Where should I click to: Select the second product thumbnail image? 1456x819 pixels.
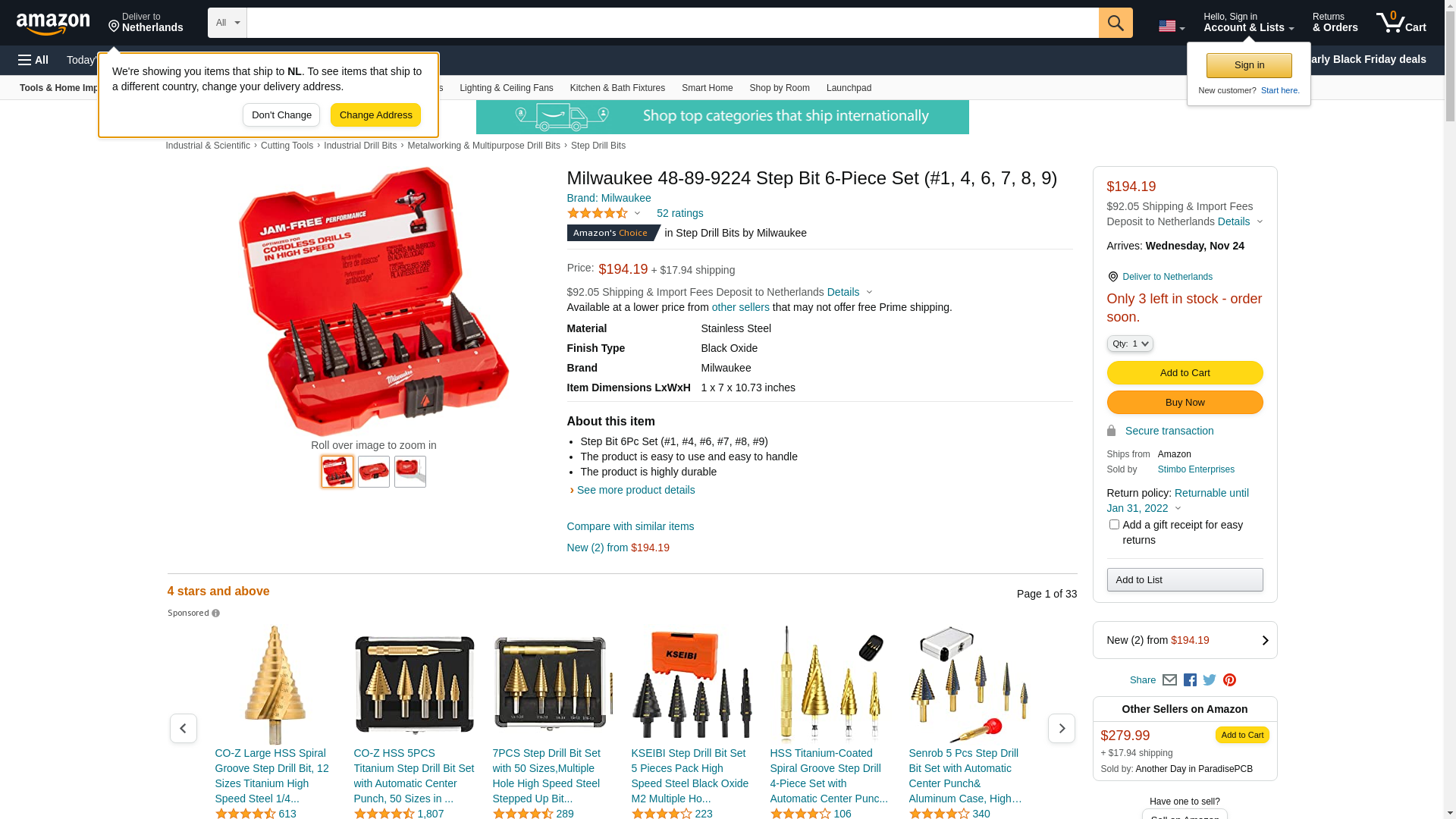374,472
